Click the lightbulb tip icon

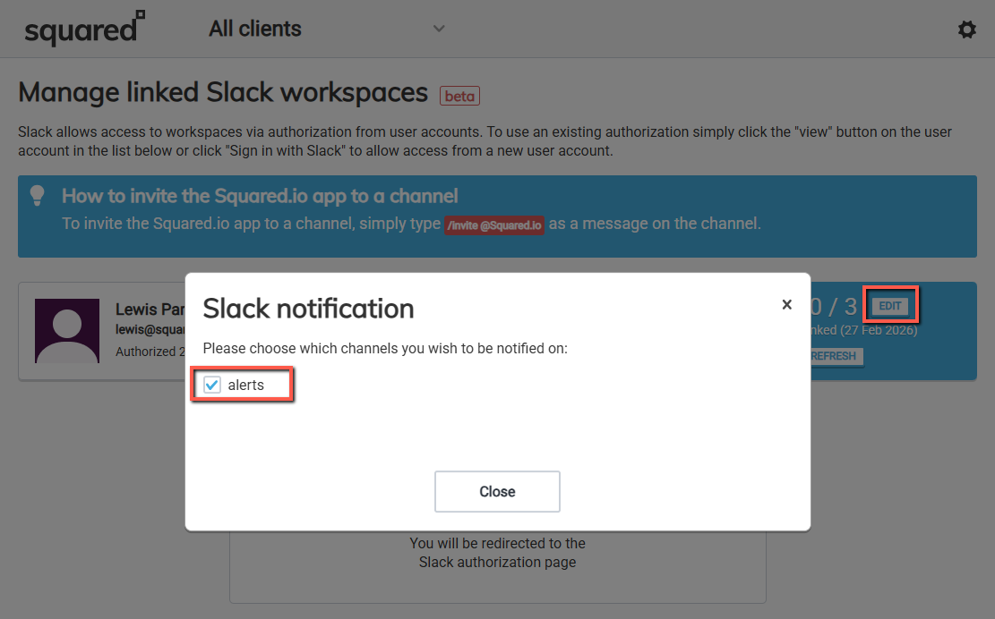38,195
